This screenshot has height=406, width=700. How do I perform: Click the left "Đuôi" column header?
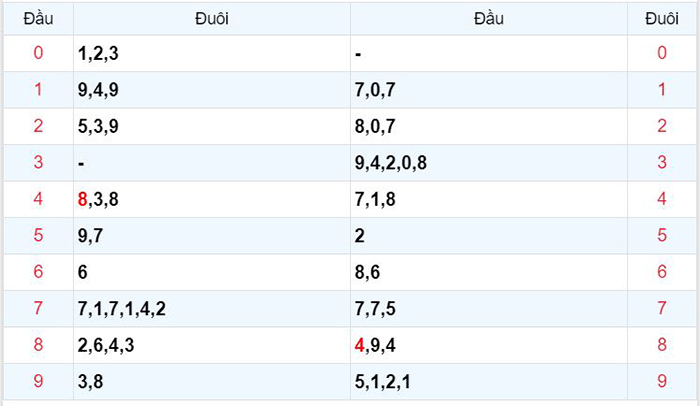[212, 19]
